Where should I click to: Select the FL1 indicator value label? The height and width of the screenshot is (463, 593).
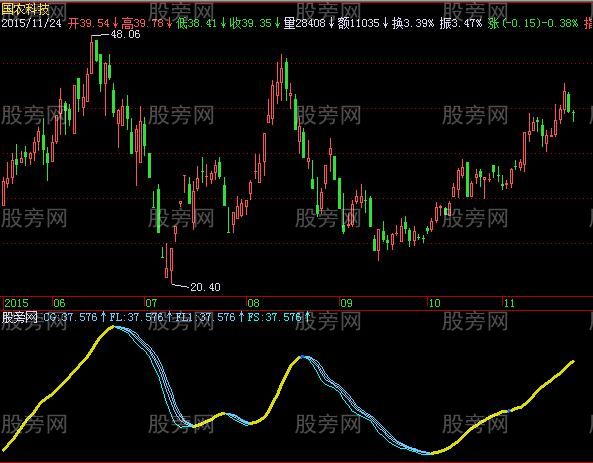coord(205,317)
